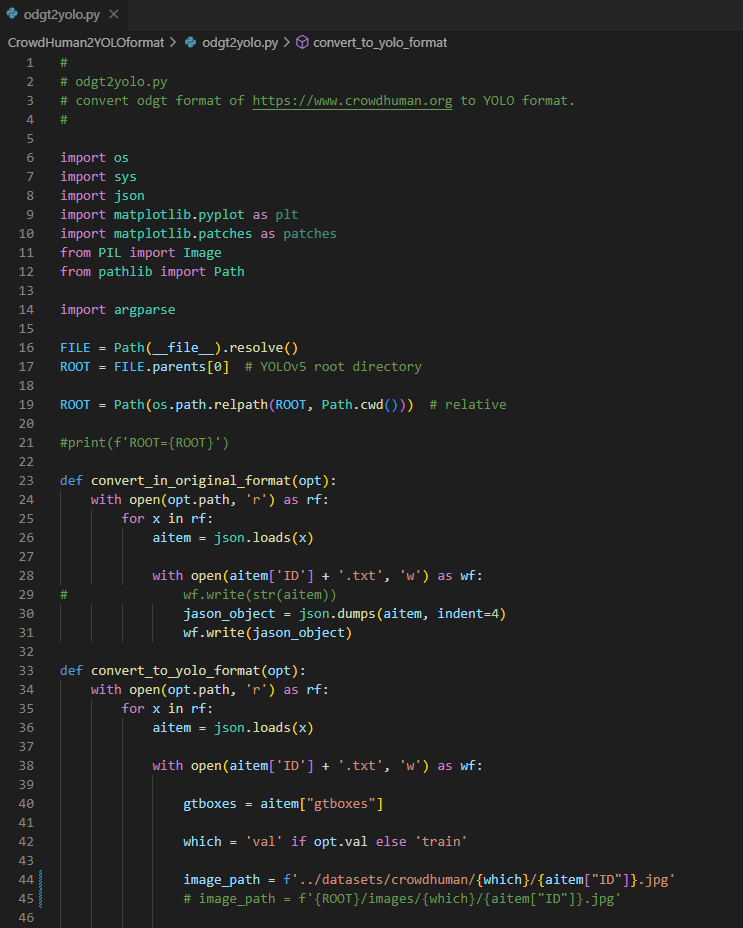Click the image_path f-string on line 44

(479, 879)
